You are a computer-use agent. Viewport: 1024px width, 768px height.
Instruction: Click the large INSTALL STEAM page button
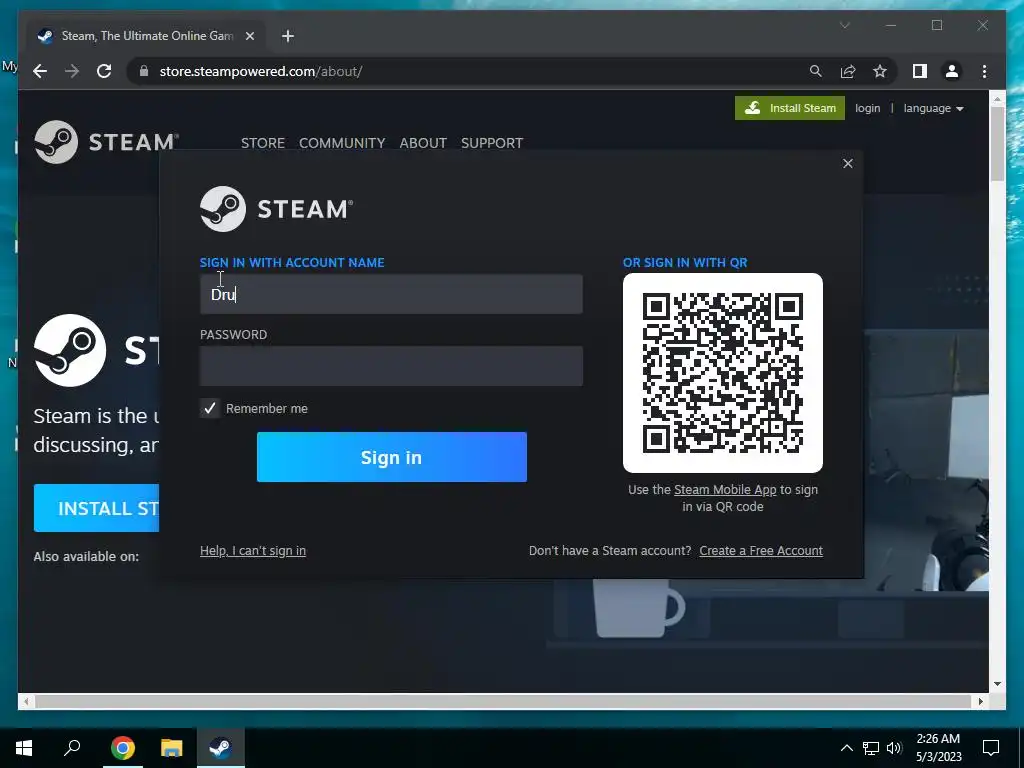click(x=97, y=508)
